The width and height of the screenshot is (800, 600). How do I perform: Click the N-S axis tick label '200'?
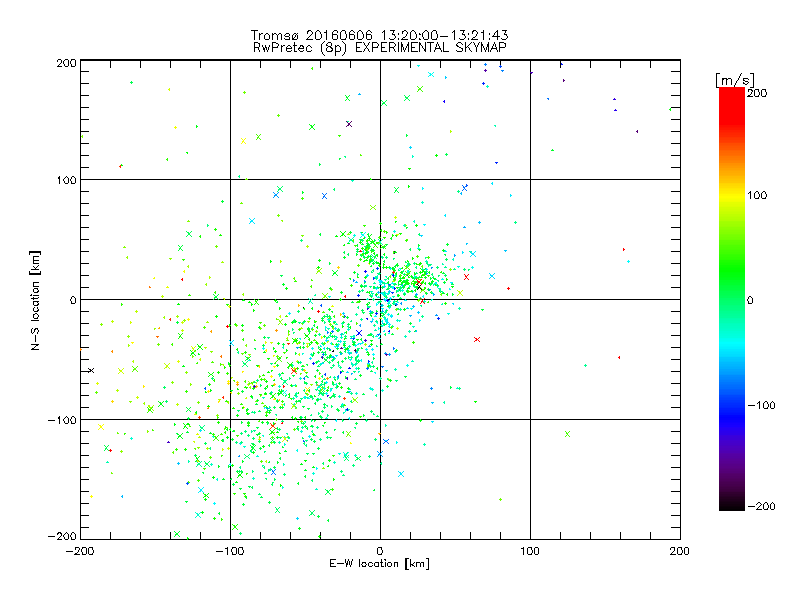66,63
